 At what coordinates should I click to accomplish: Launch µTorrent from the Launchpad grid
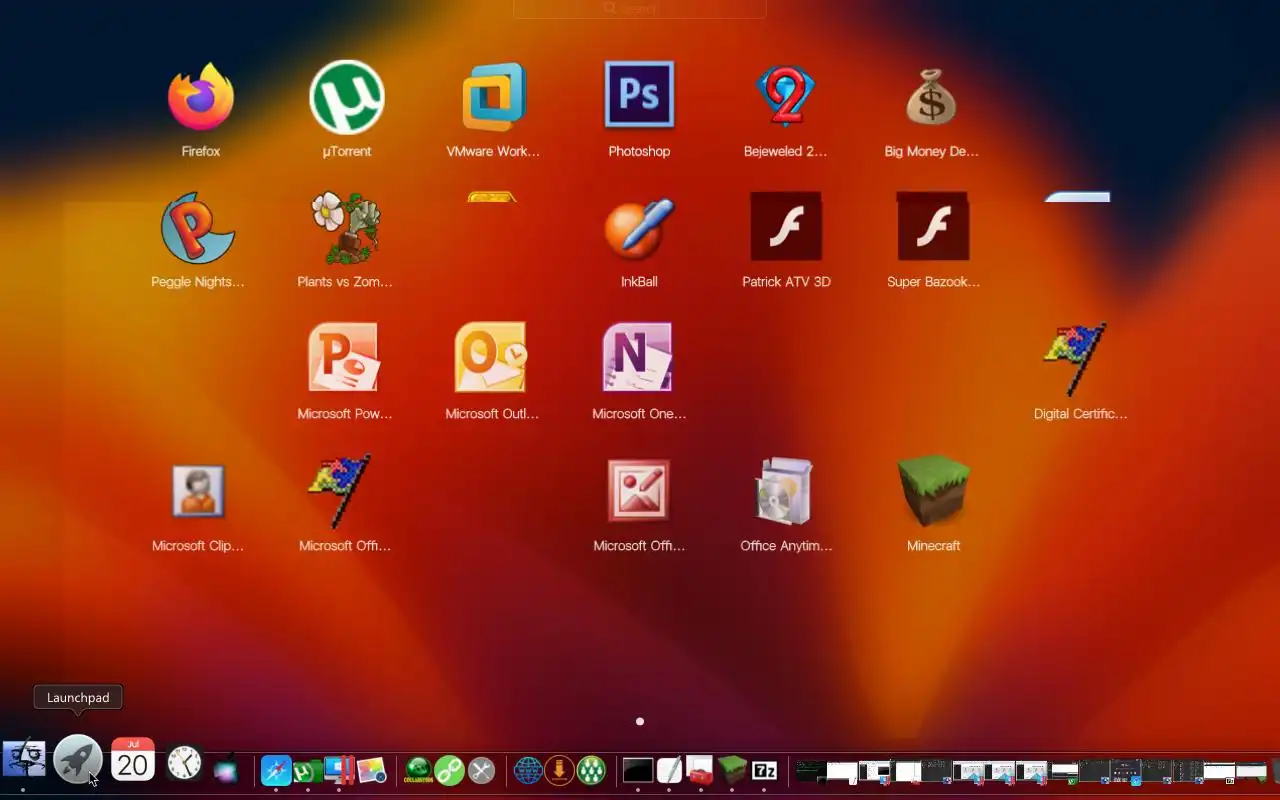pos(347,97)
